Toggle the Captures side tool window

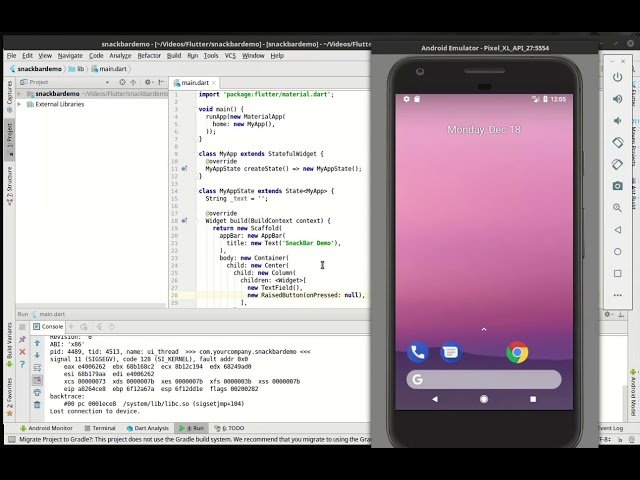[10, 97]
